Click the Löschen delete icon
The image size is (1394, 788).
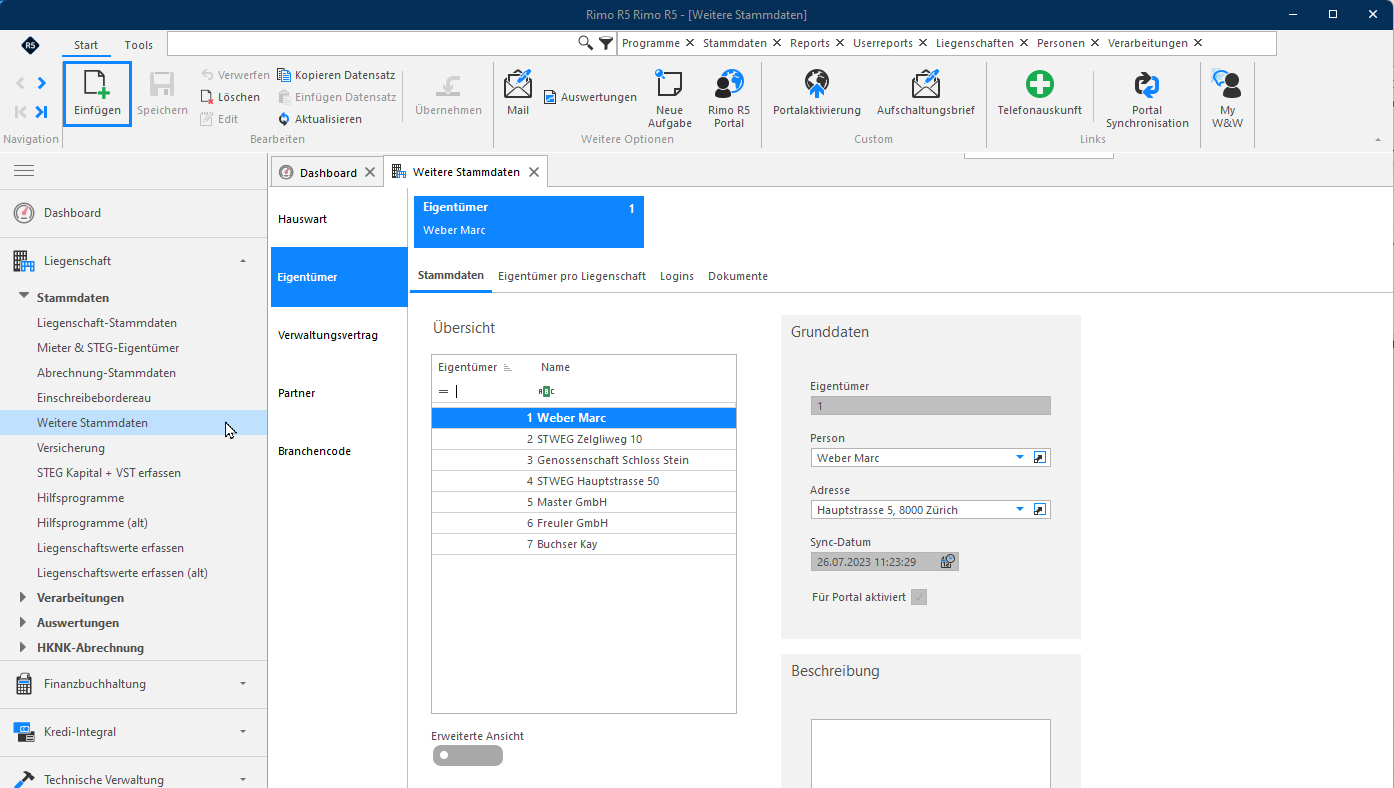(207, 97)
